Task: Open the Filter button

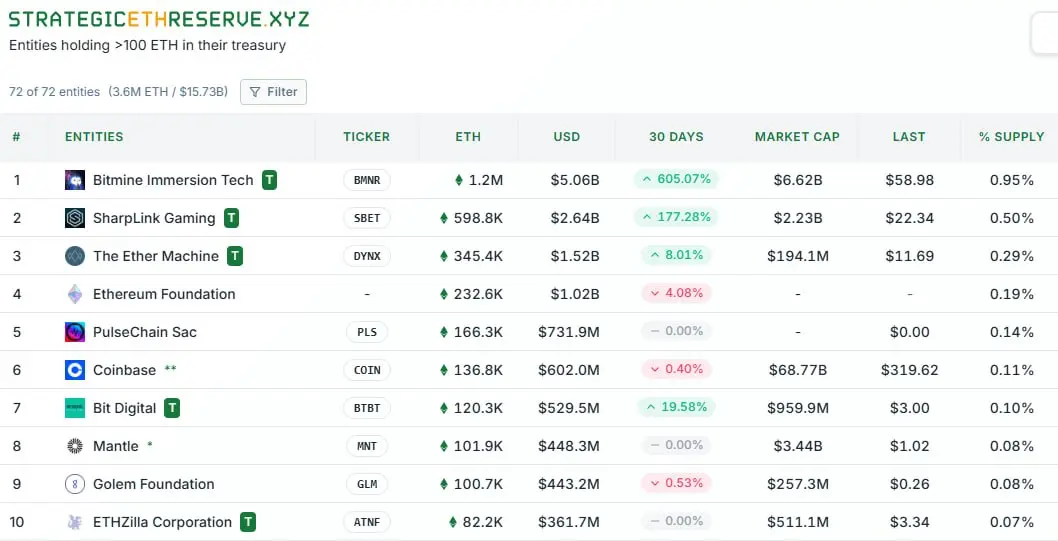Action: tap(273, 92)
